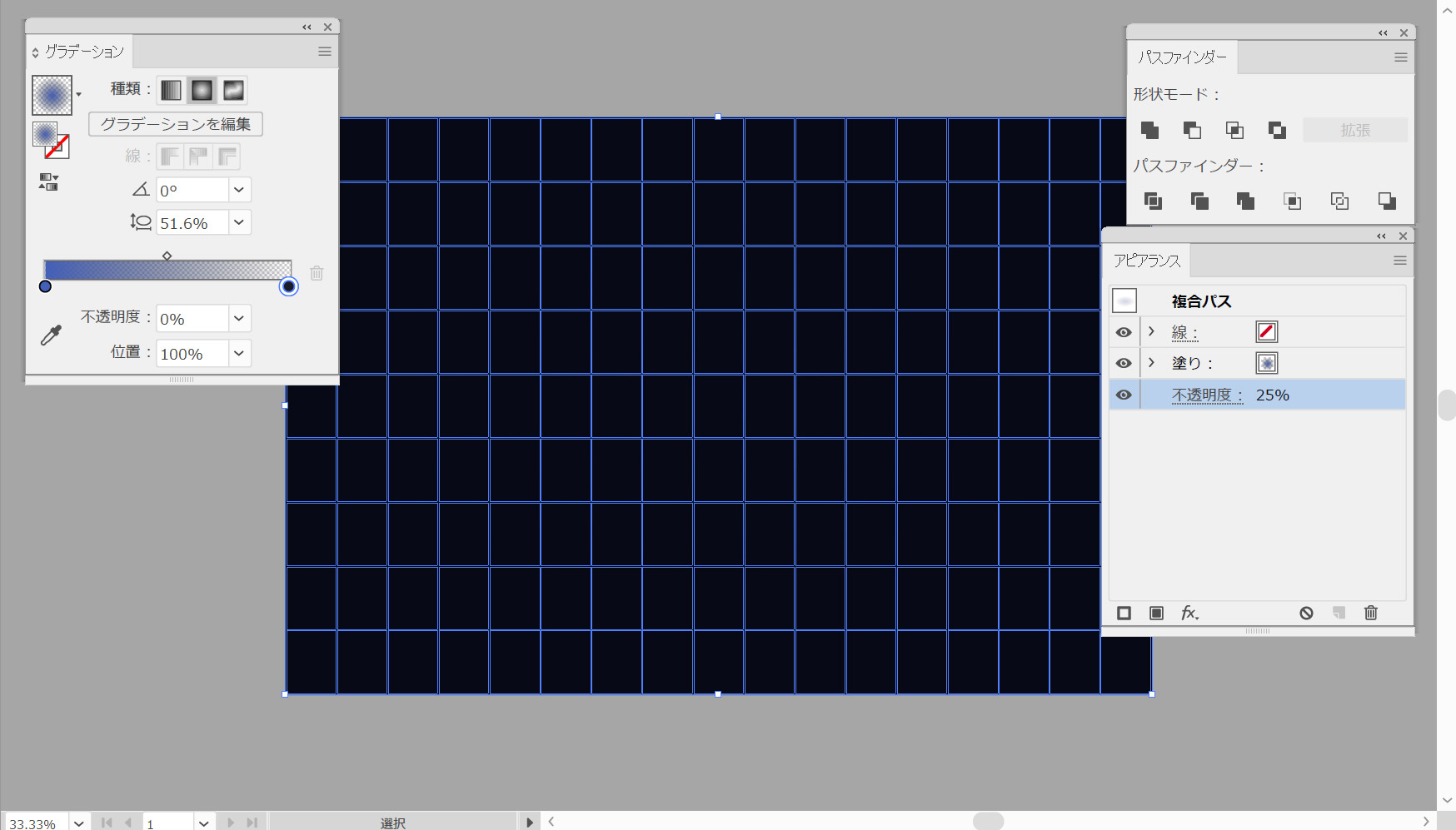Viewport: 1456px width, 830px height.
Task: Click the add new effect fx icon
Action: pyautogui.click(x=1189, y=613)
